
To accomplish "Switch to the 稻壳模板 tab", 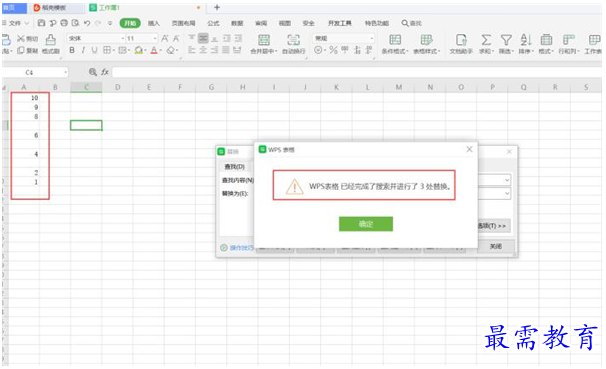I will 53,8.
